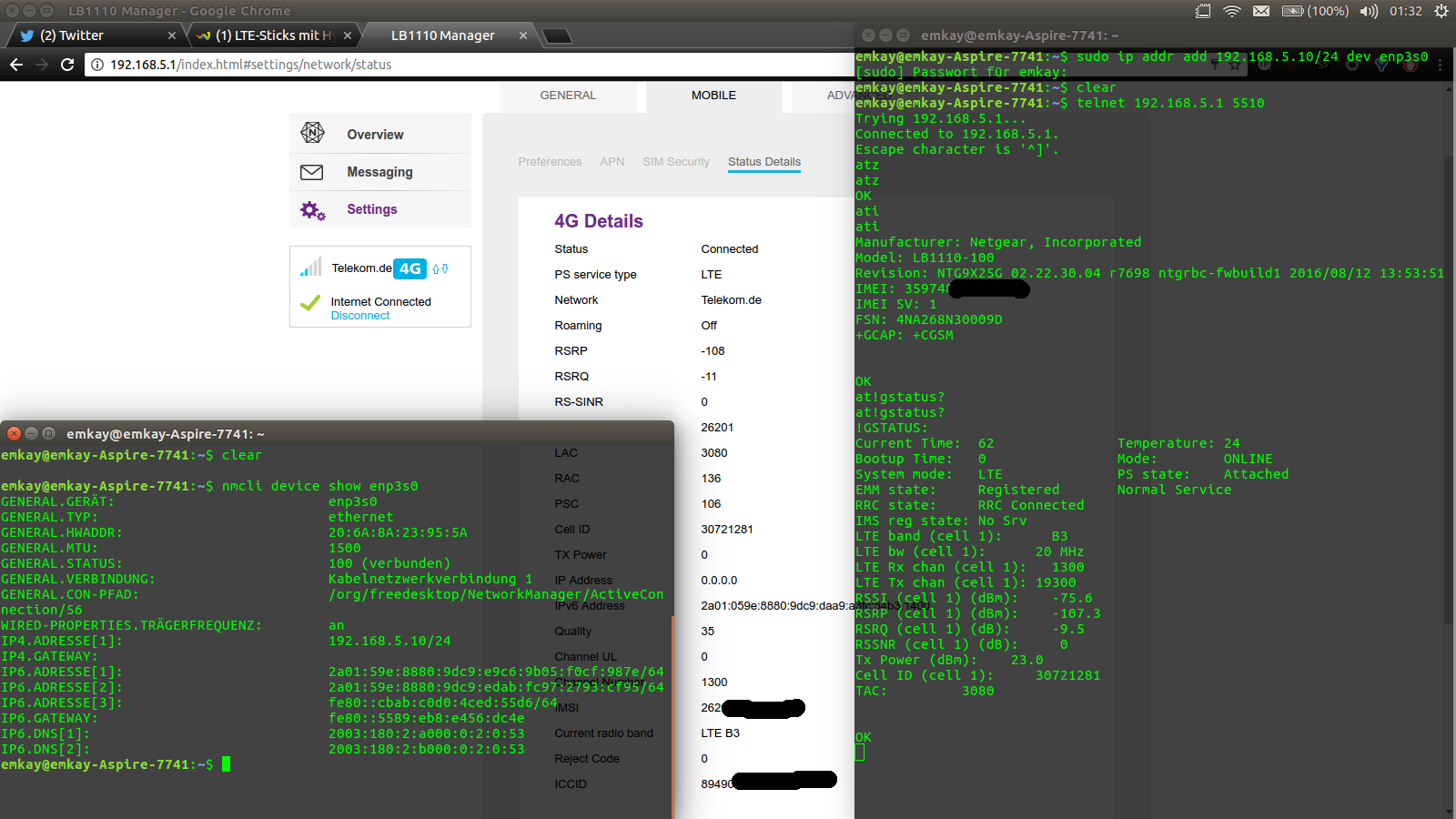Click the Quality value 35

(708, 632)
